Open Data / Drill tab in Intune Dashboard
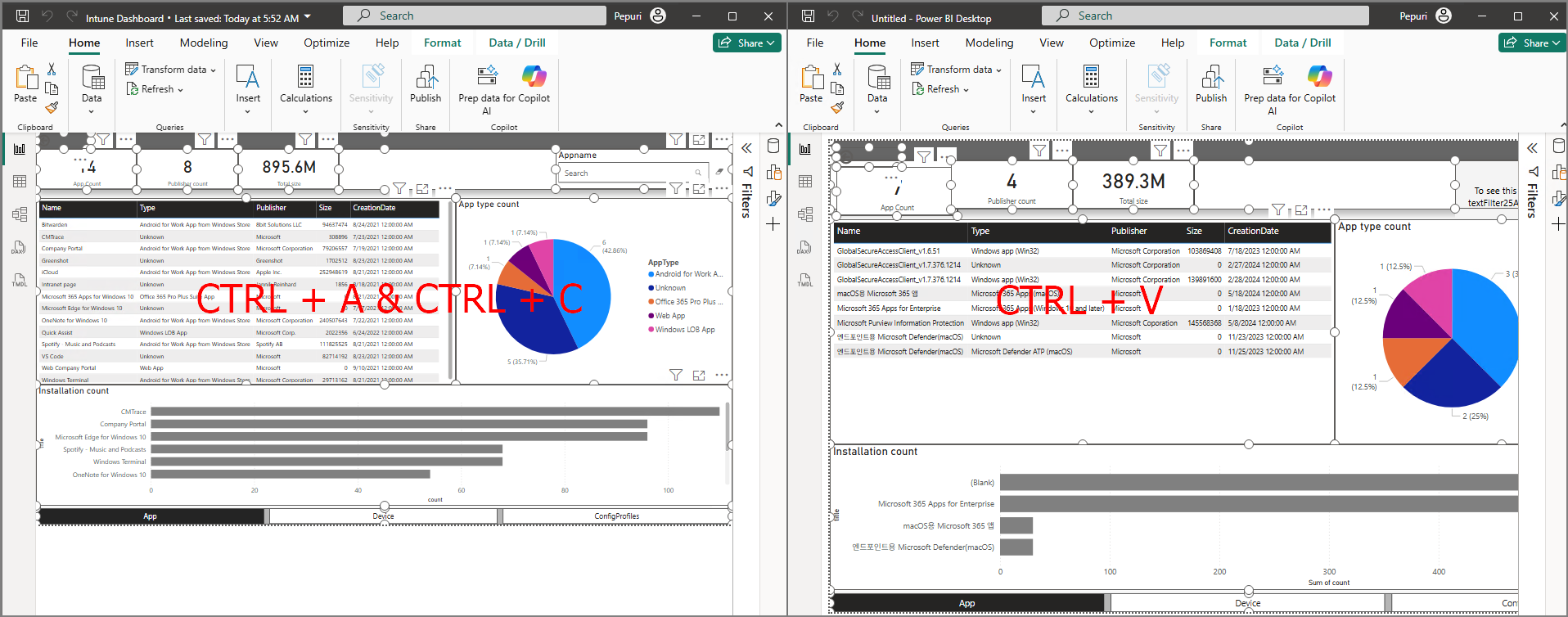This screenshot has height=617, width=1568. coord(516,43)
